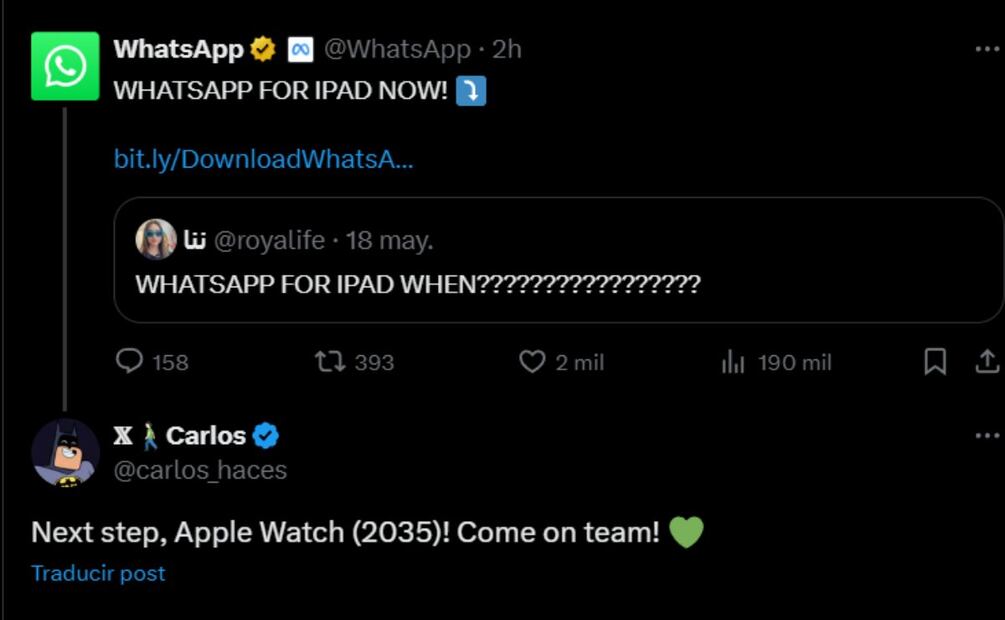The height and width of the screenshot is (620, 1005).
Task: Bookmark the WhatsApp post
Action: [x=935, y=361]
